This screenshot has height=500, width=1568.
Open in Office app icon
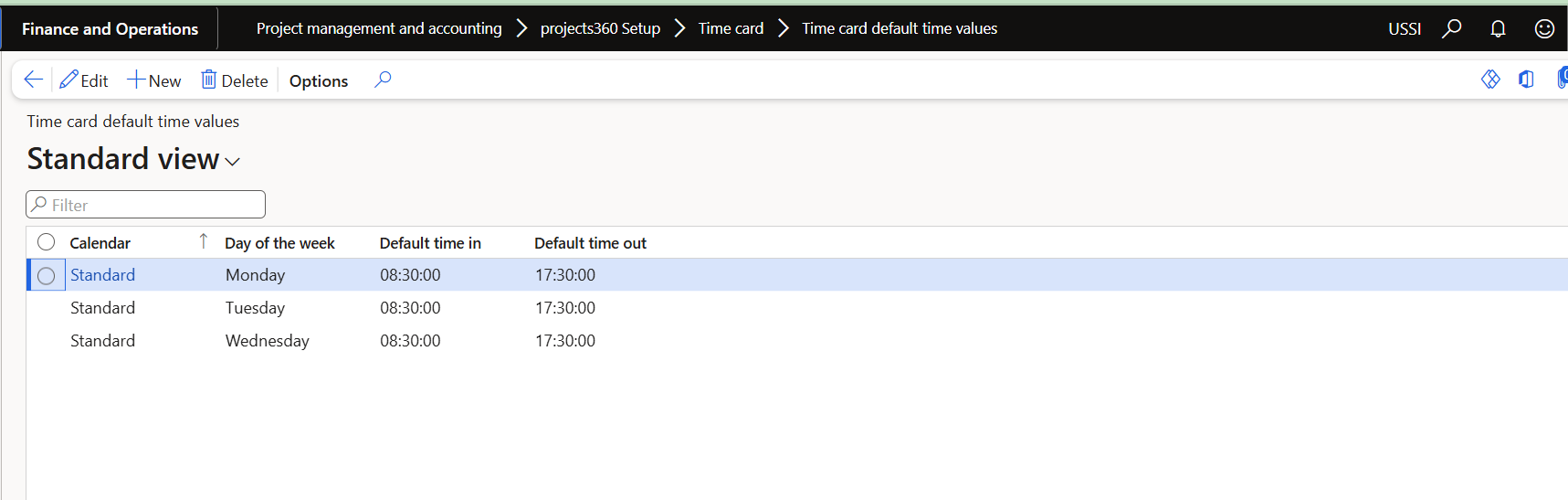(x=1526, y=80)
